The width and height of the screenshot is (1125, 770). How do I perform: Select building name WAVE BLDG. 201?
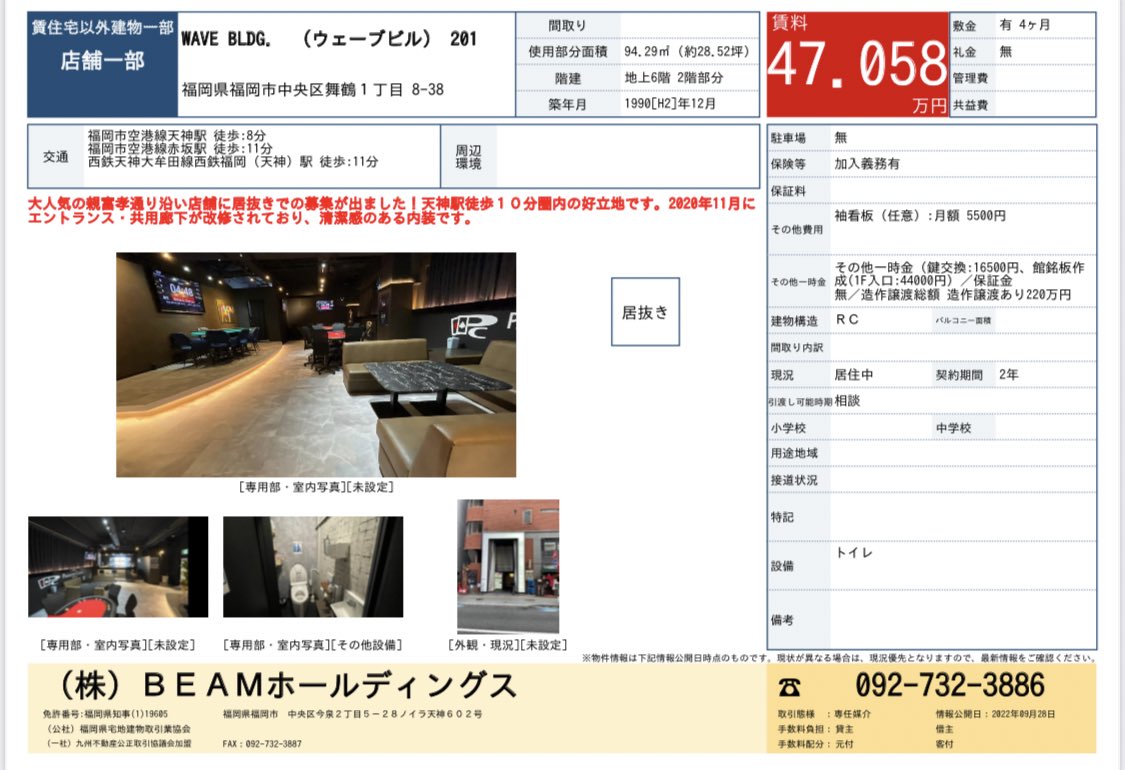pos(329,39)
